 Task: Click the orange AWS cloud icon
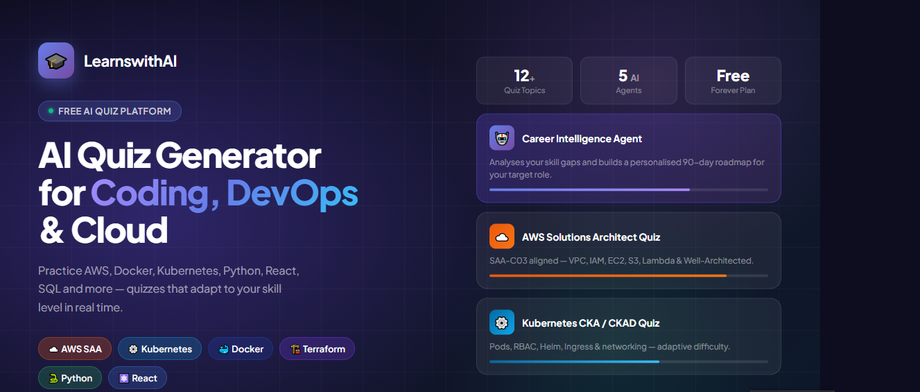pos(502,236)
